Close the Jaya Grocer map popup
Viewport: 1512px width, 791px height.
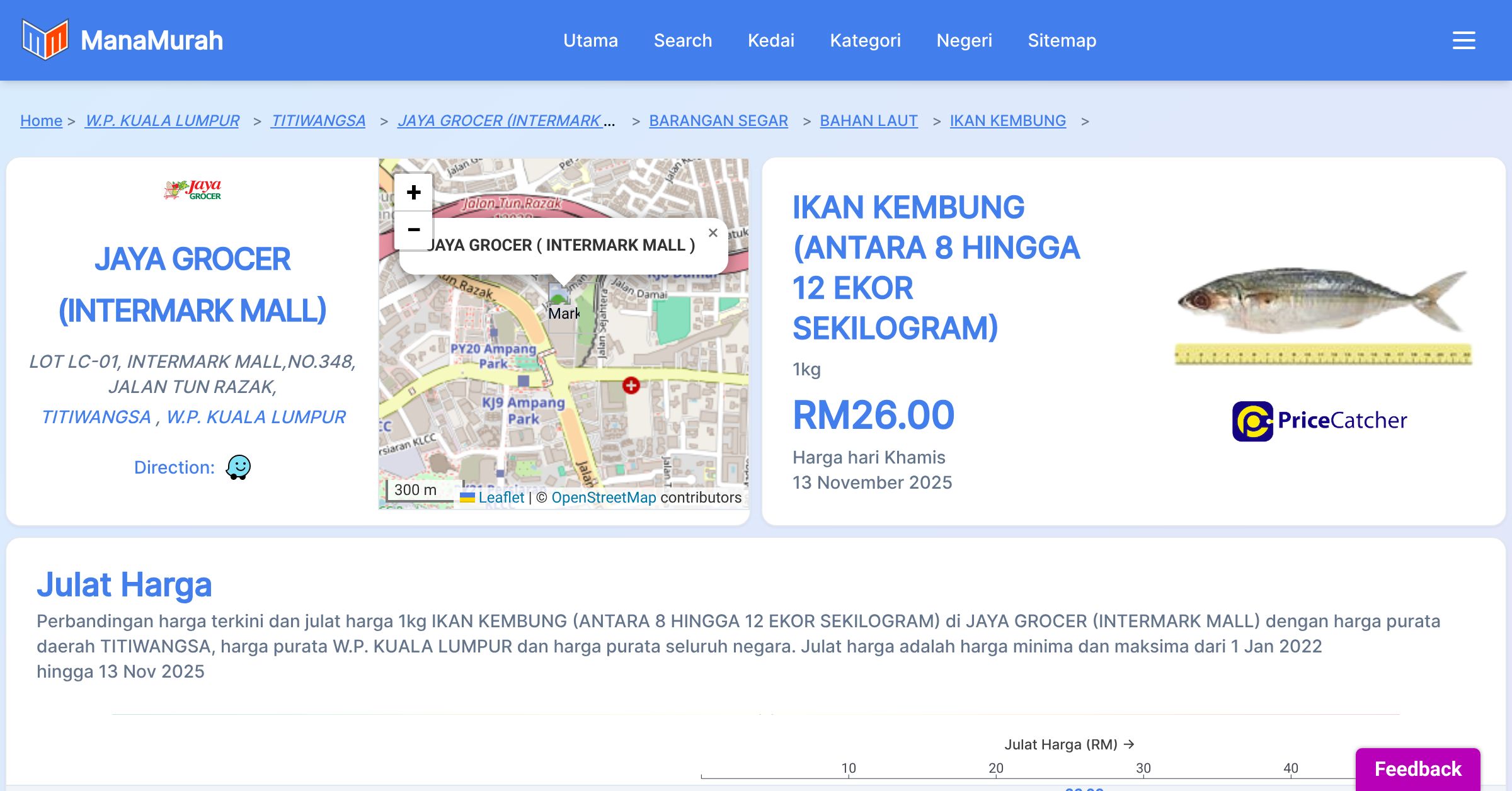tap(713, 233)
